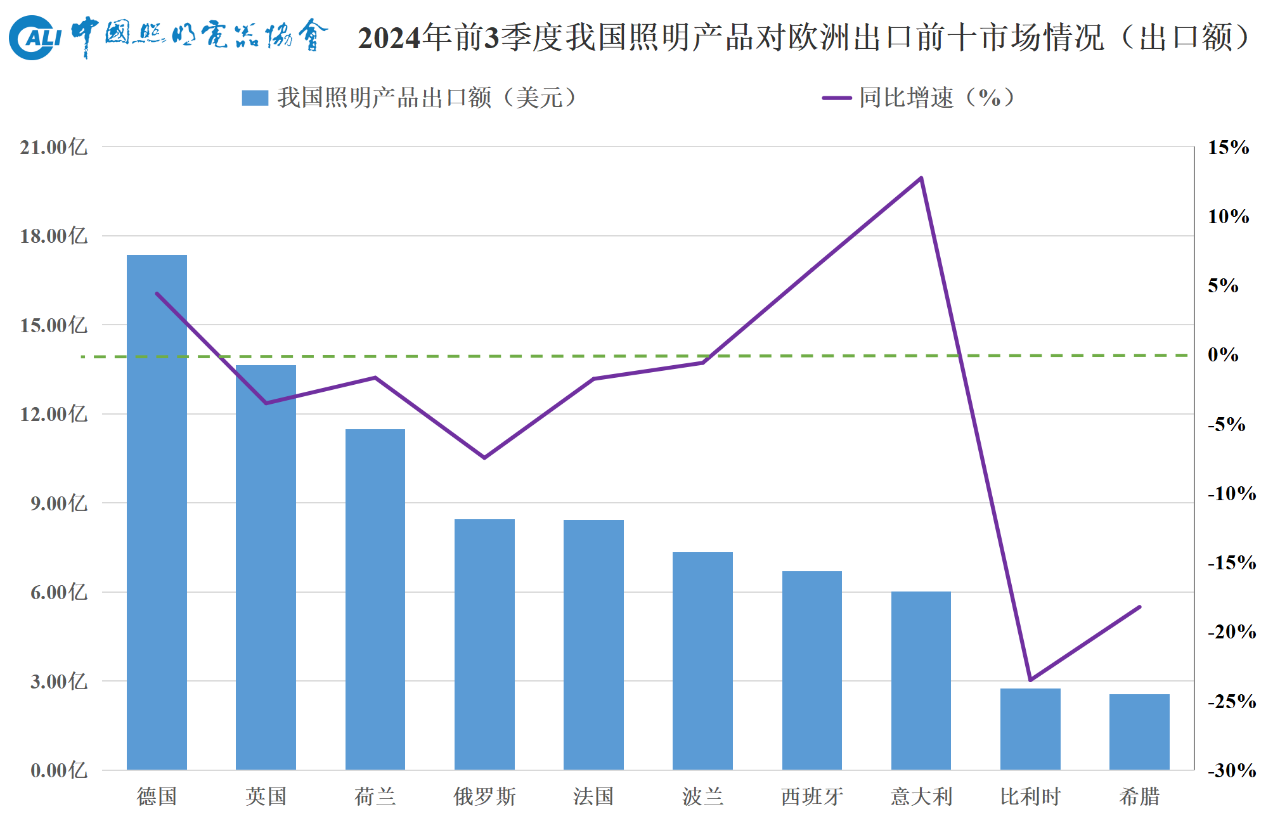Click right axis value 15%
Screen dimensions: 1280x837
(x=1229, y=147)
